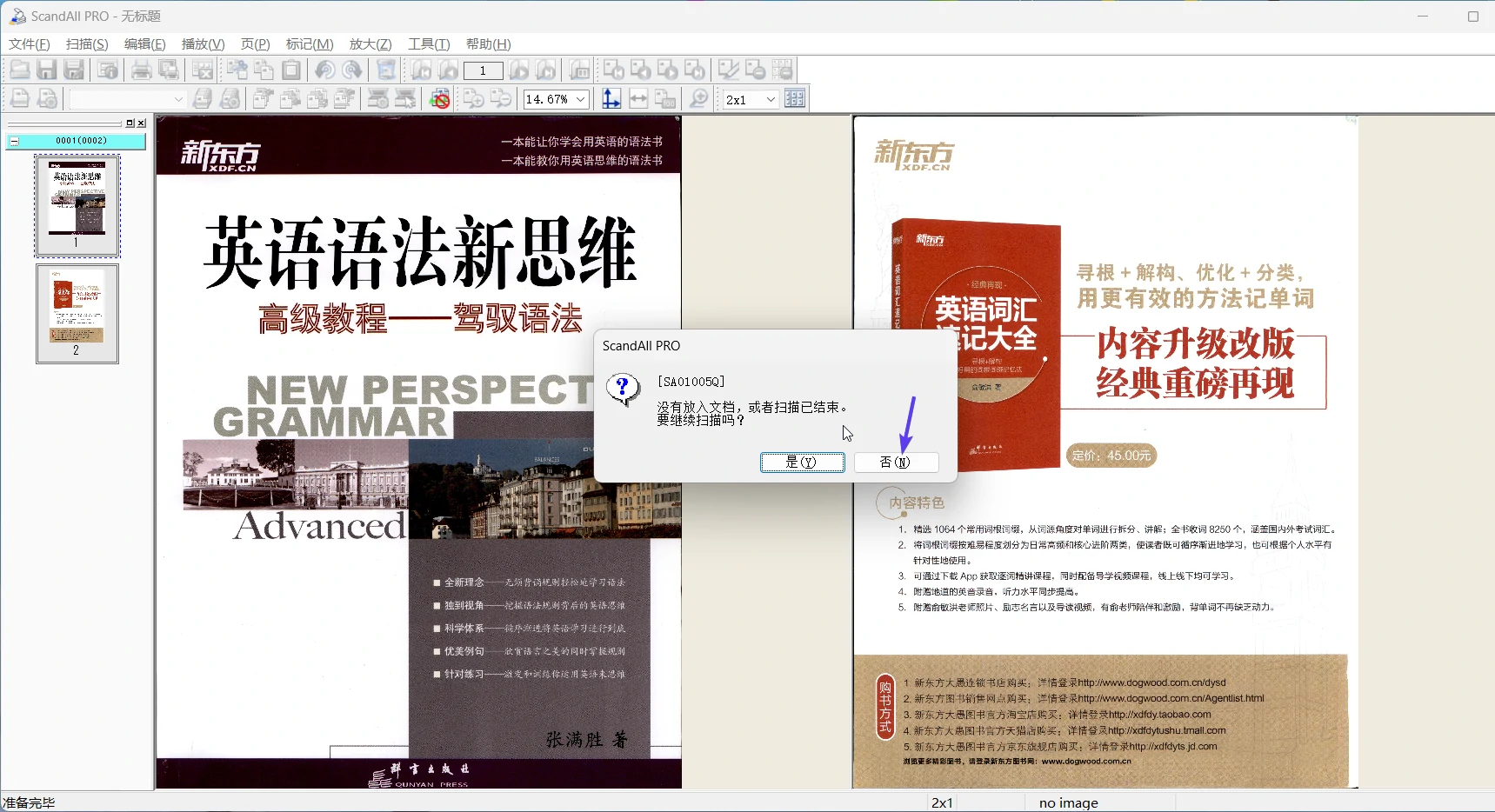Click the batch scan settings icon
The height and width of the screenshot is (812, 1495).
coord(230,99)
